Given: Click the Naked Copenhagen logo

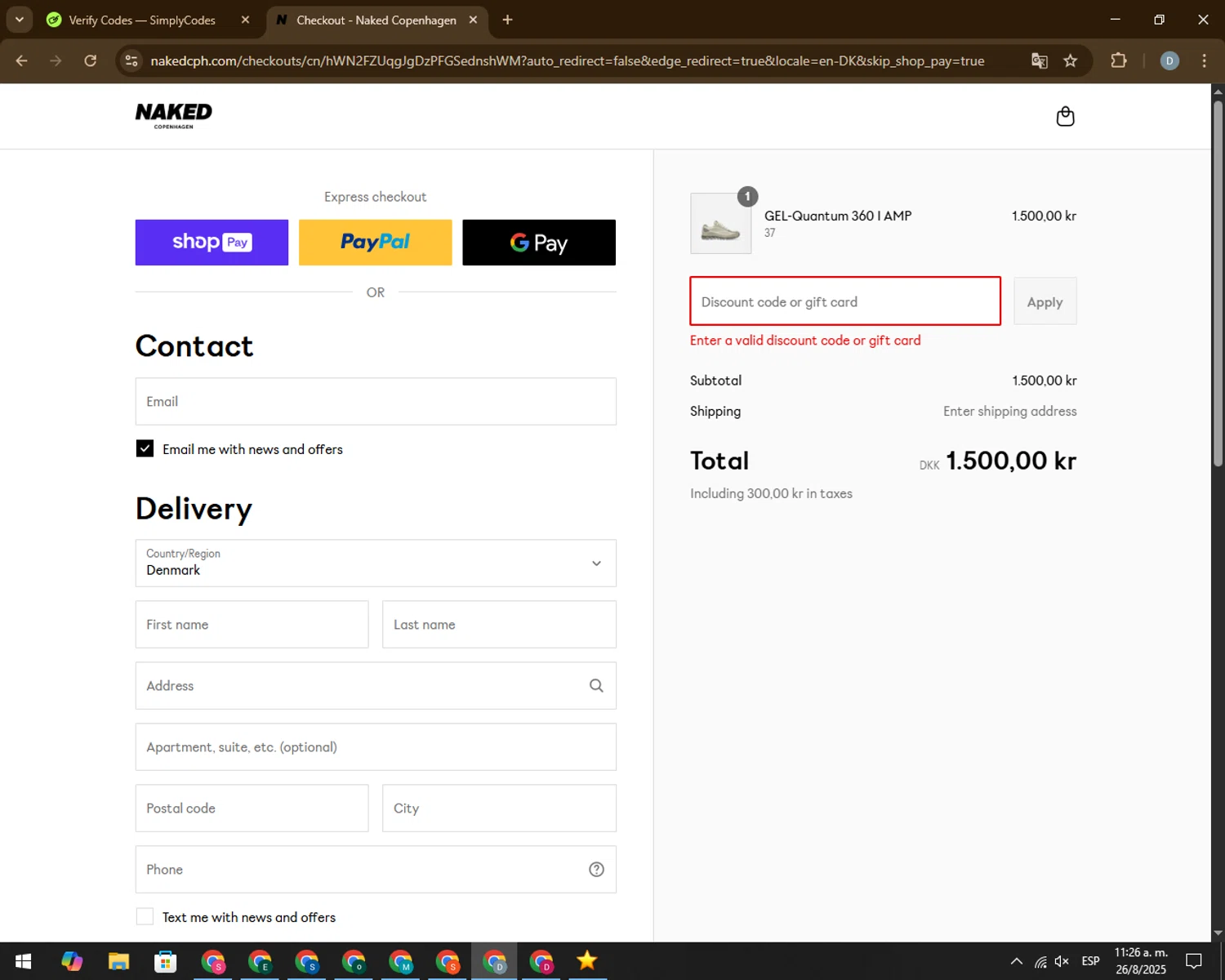Looking at the screenshot, I should pos(174,115).
